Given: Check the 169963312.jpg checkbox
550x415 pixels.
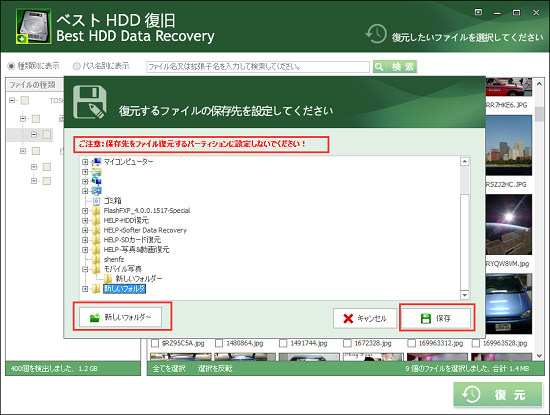Looking at the screenshot, I should (411, 343).
